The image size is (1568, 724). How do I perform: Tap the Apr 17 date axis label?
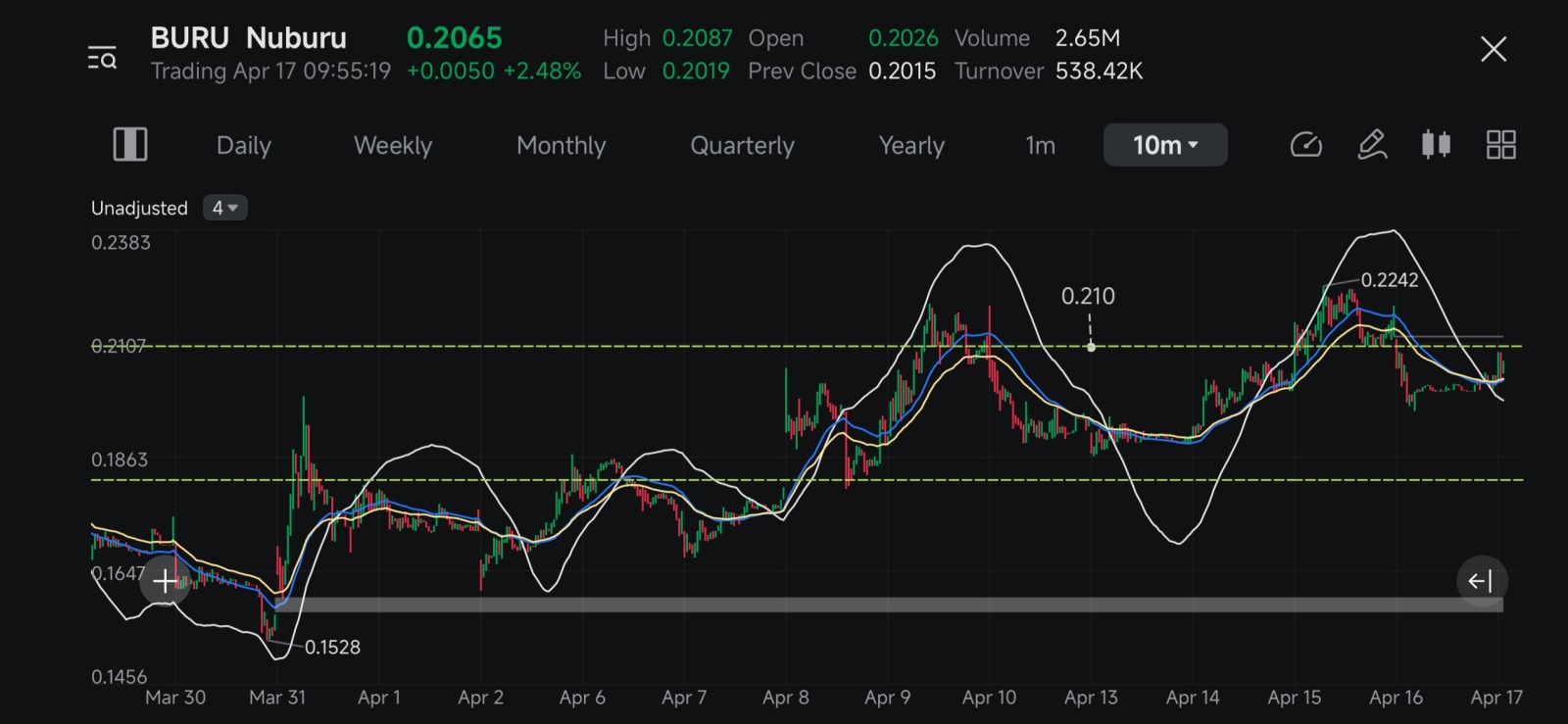(1497, 698)
